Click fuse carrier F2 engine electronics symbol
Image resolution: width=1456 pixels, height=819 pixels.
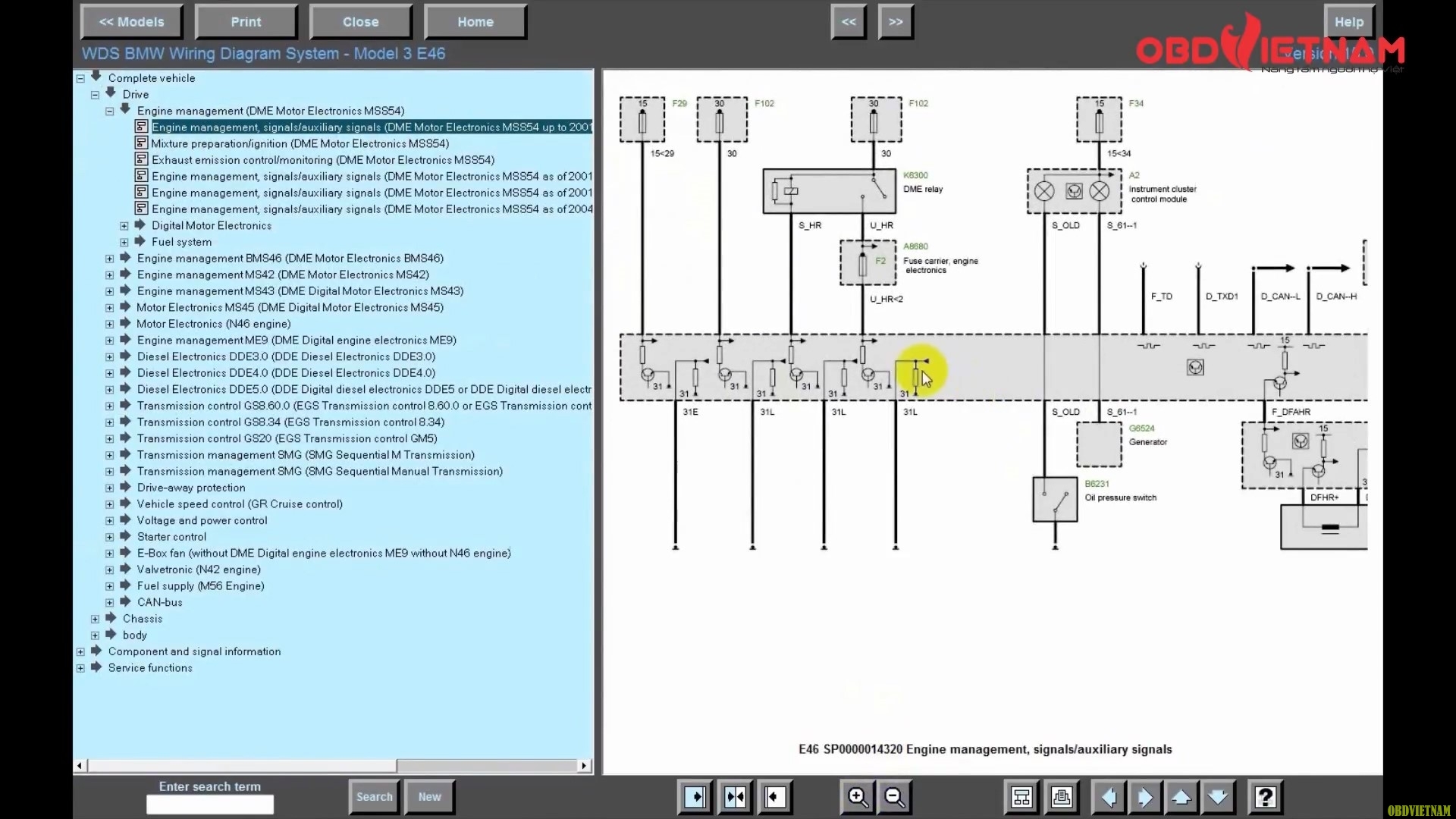click(868, 262)
